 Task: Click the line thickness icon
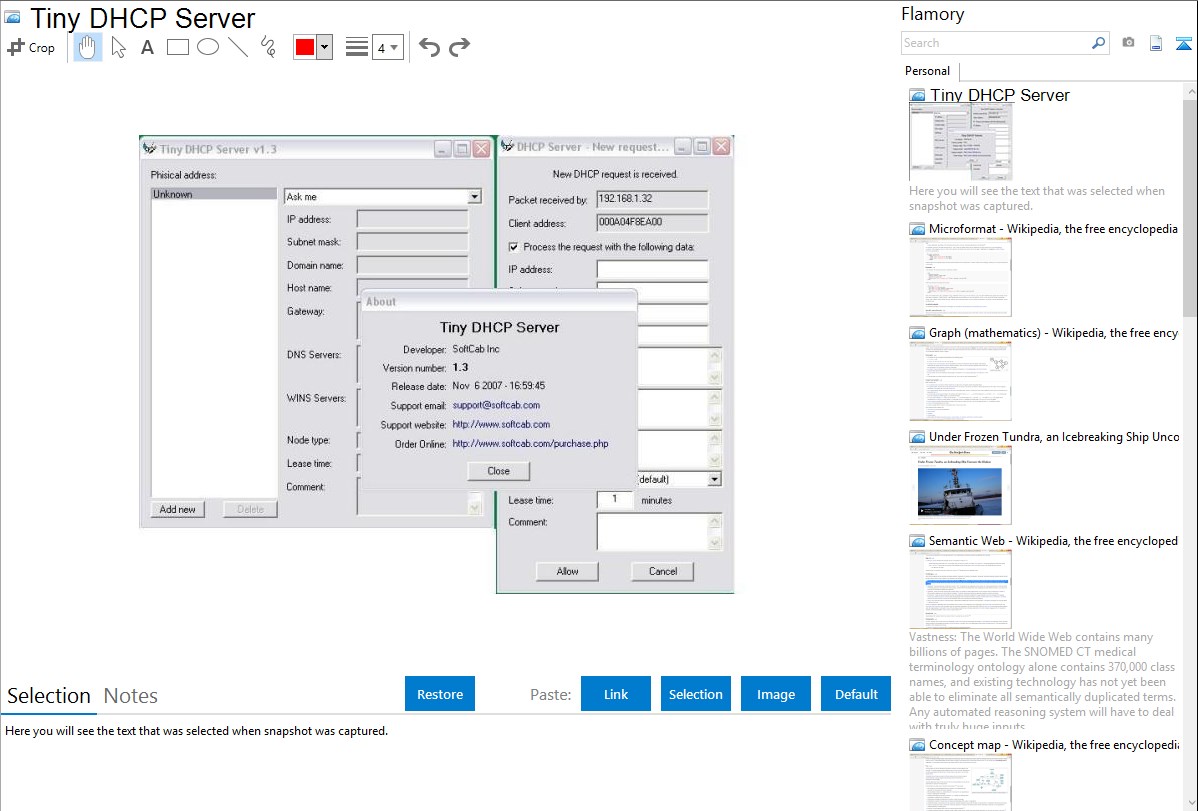[x=357, y=47]
